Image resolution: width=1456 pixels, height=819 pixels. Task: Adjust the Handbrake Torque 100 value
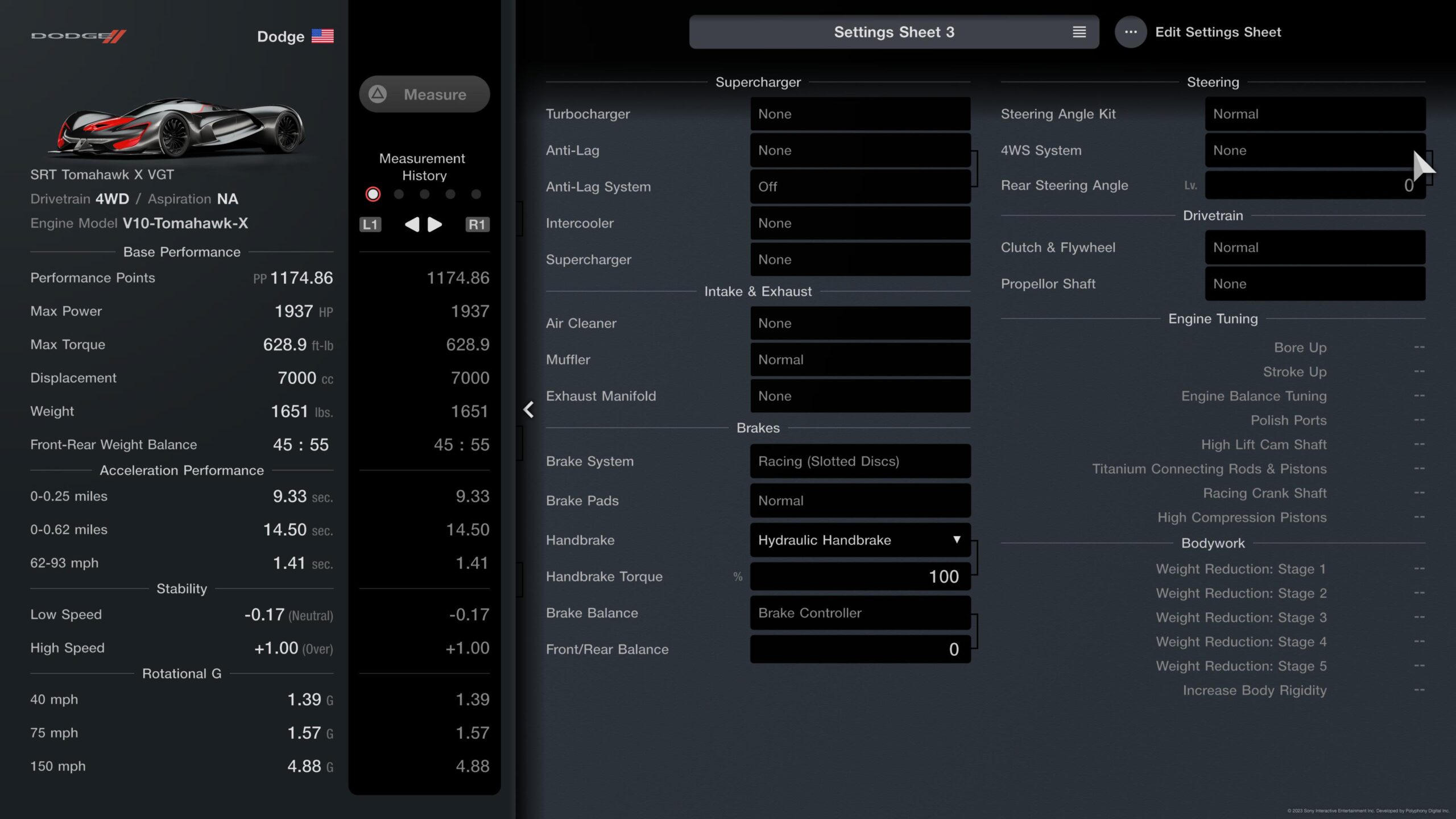[860, 577]
